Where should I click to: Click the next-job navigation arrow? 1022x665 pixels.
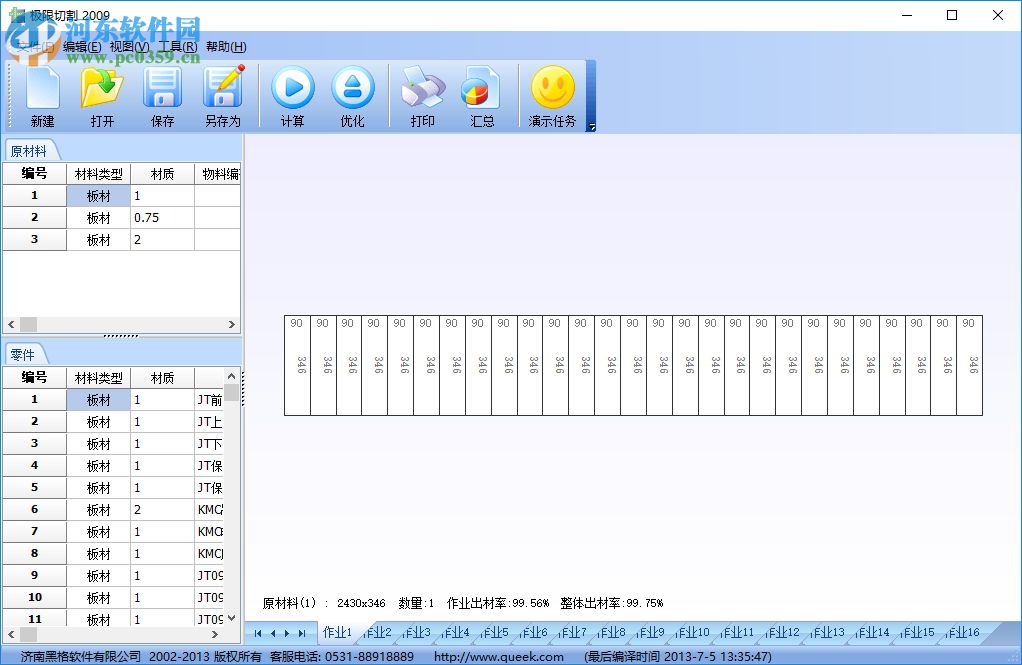click(x=285, y=632)
